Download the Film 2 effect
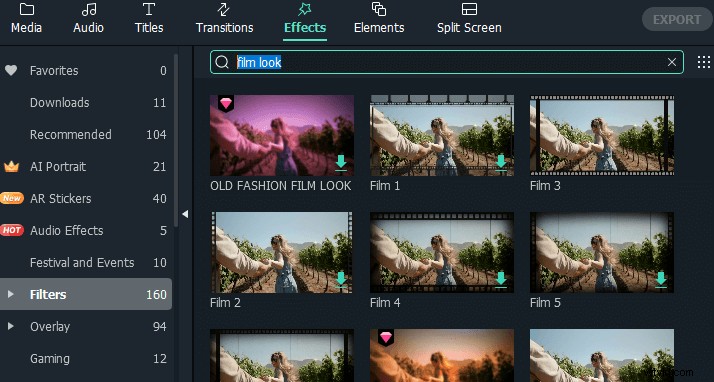The width and height of the screenshot is (714, 382). [341, 280]
